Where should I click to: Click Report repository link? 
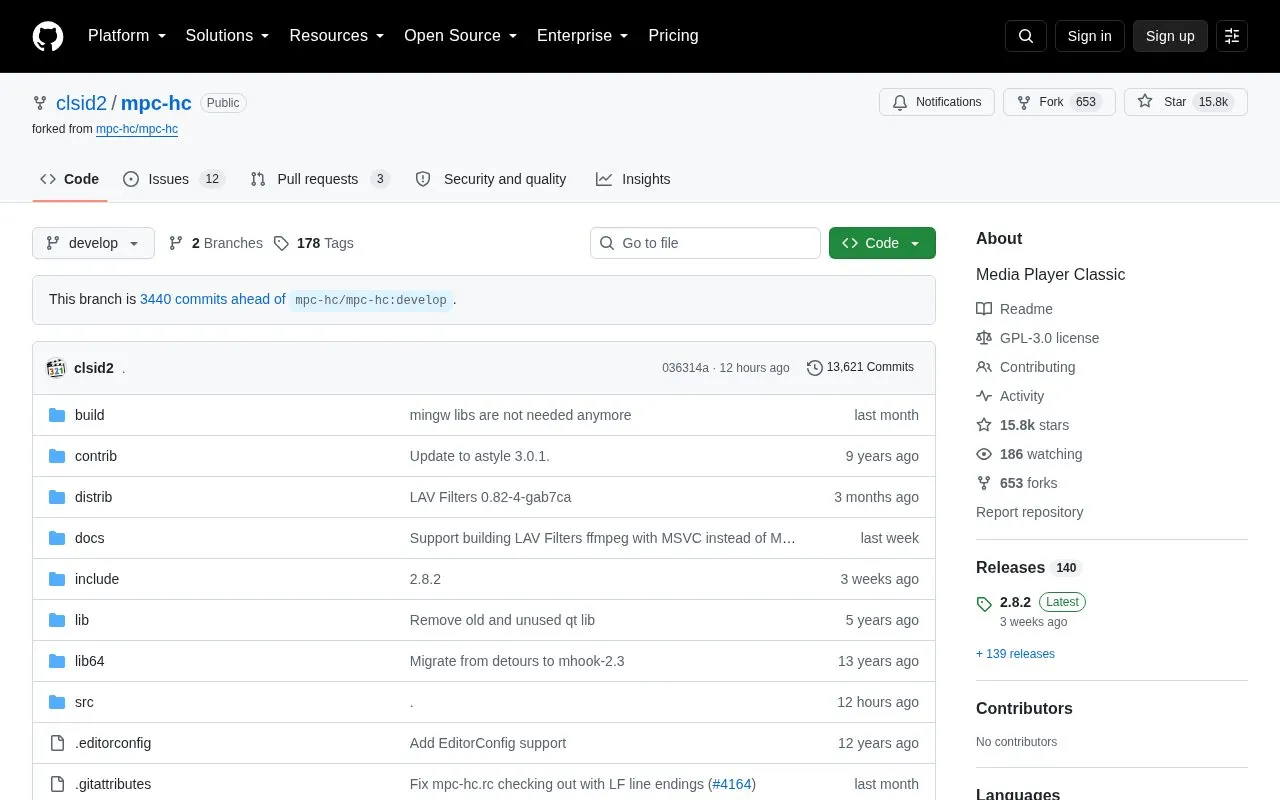point(1029,512)
